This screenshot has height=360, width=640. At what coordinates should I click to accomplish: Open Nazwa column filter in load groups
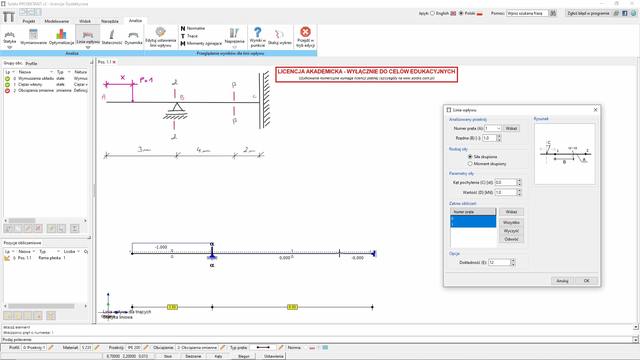[51, 72]
